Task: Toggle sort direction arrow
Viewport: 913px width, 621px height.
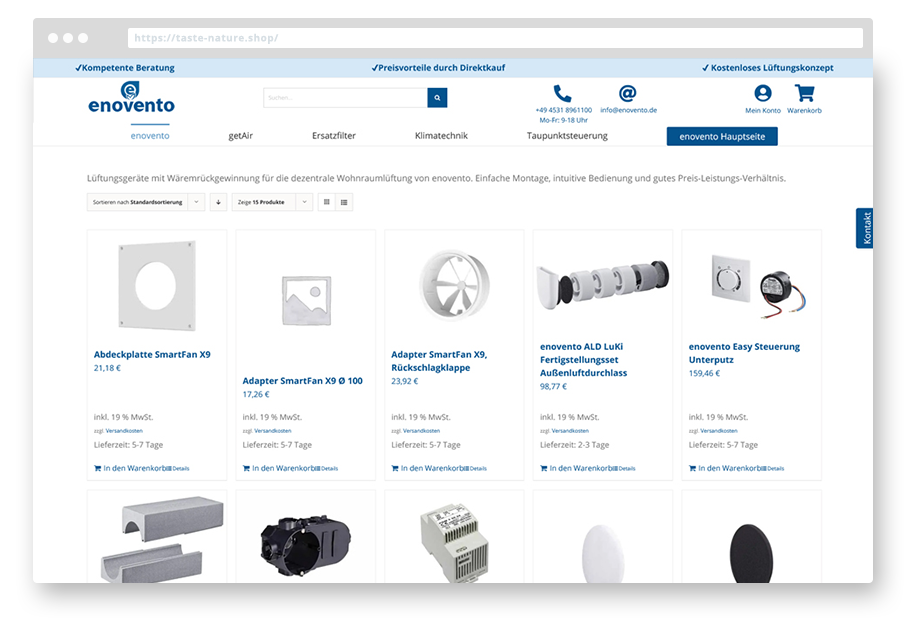Action: coord(218,202)
